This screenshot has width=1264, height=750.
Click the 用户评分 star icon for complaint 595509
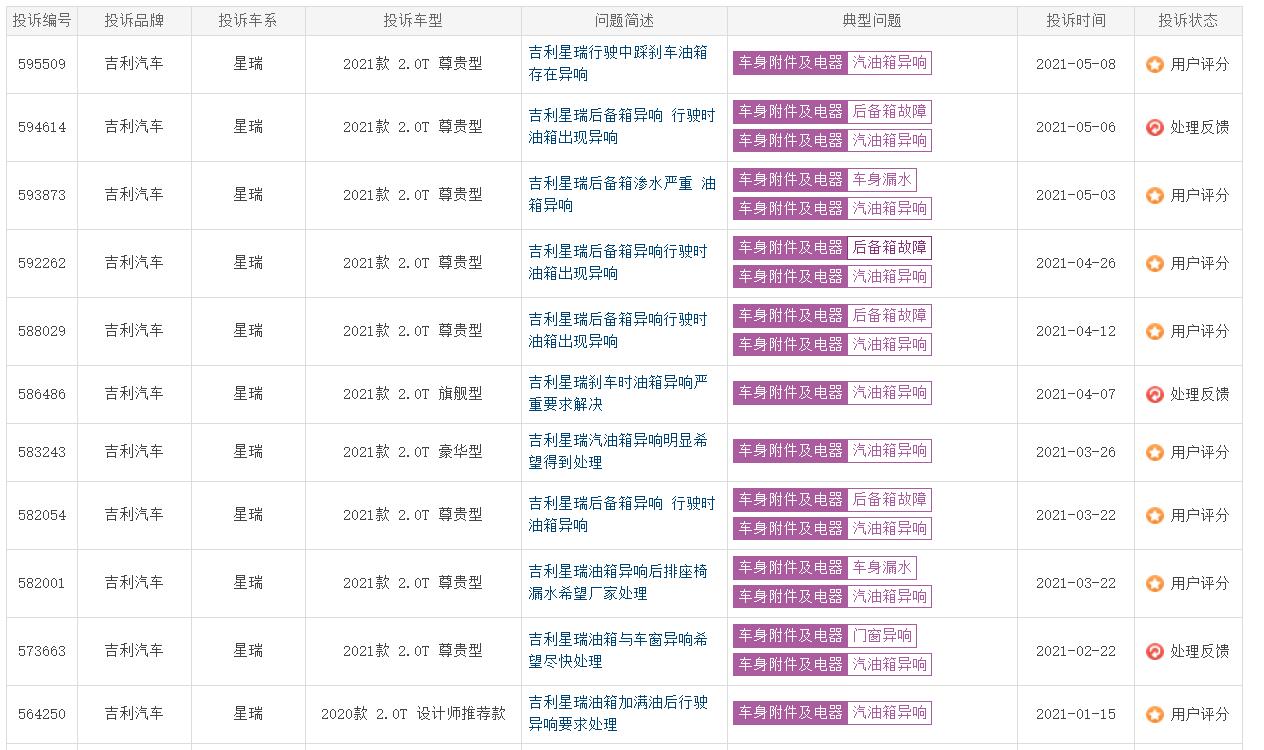tap(1155, 64)
